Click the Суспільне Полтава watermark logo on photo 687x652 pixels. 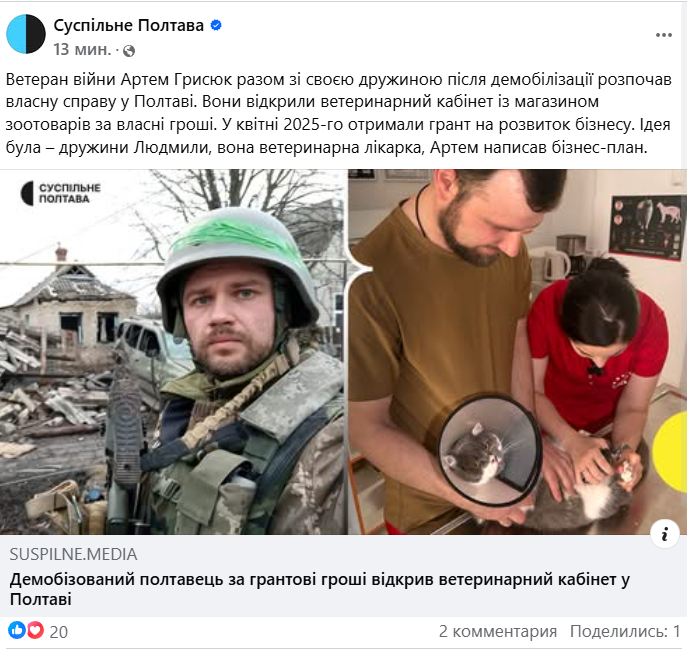point(61,193)
